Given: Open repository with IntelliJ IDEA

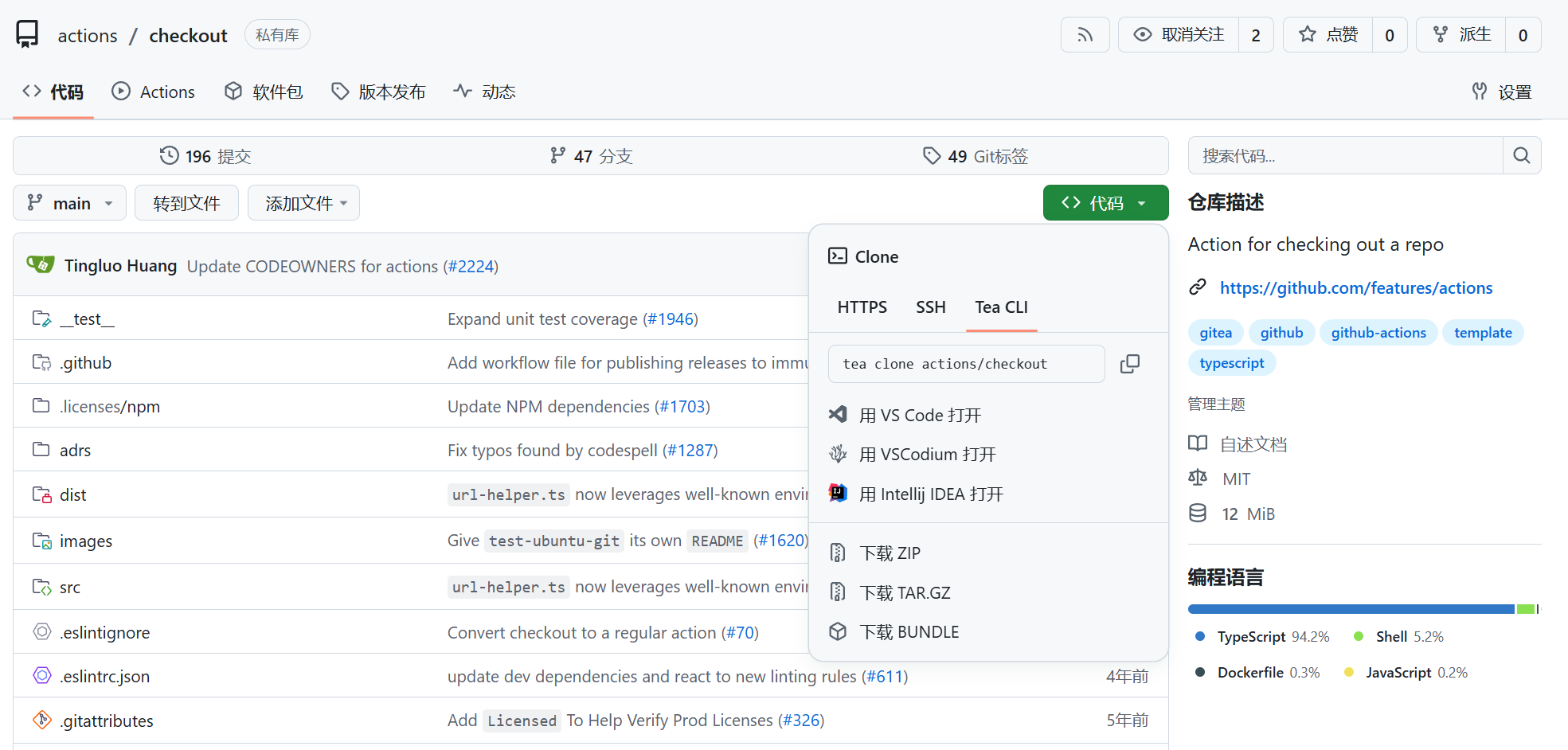Looking at the screenshot, I should tap(930, 494).
